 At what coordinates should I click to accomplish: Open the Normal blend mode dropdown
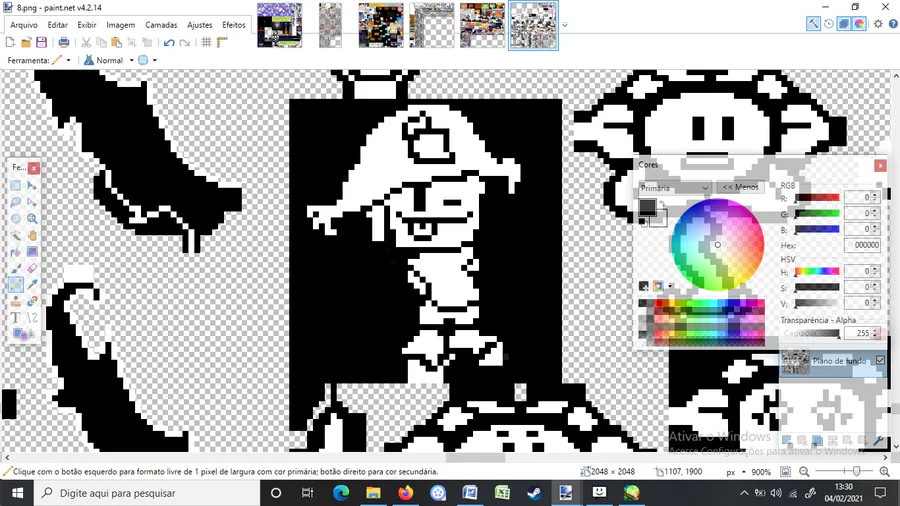(131, 60)
